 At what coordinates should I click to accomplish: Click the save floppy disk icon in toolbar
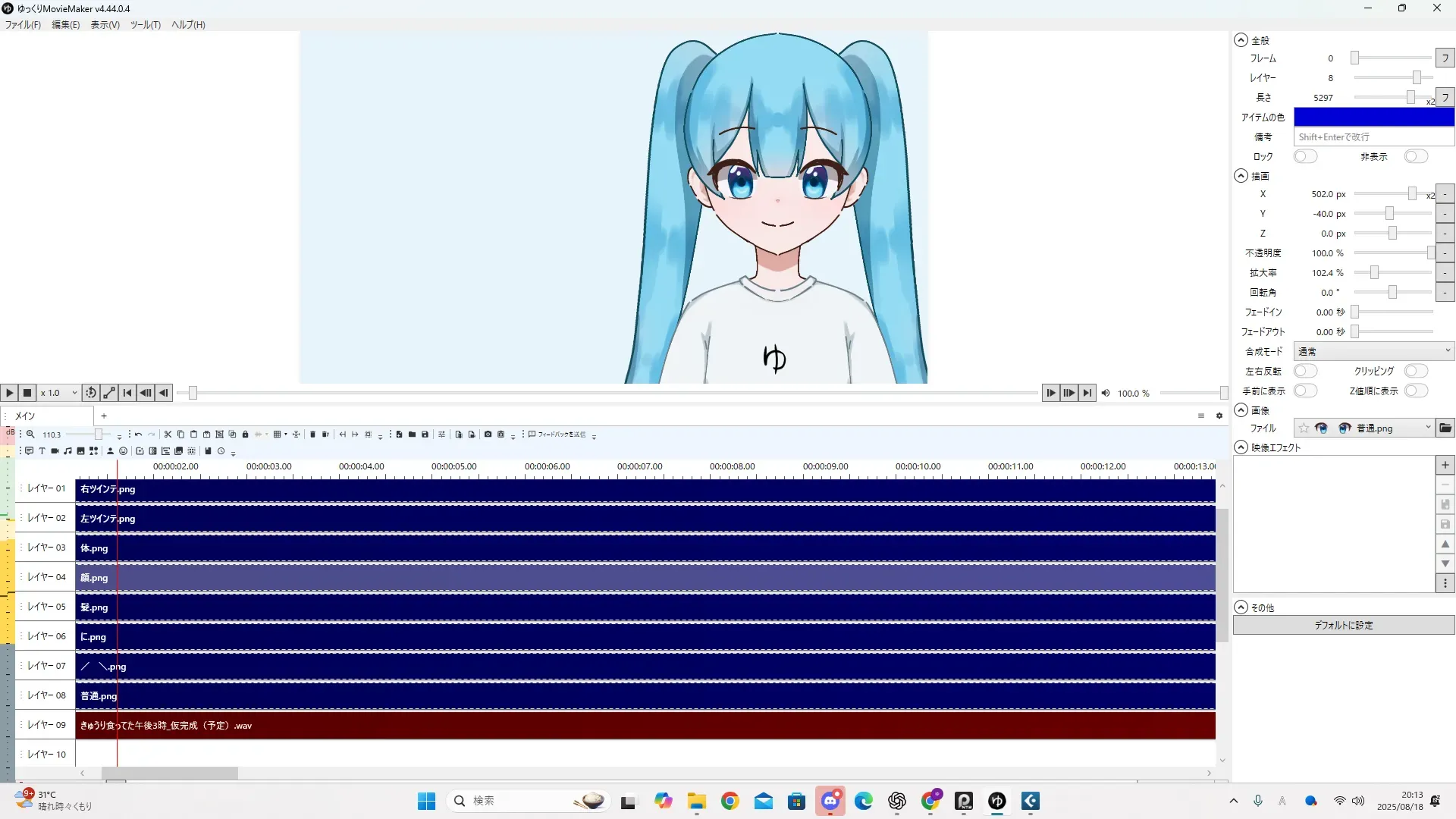tap(425, 435)
